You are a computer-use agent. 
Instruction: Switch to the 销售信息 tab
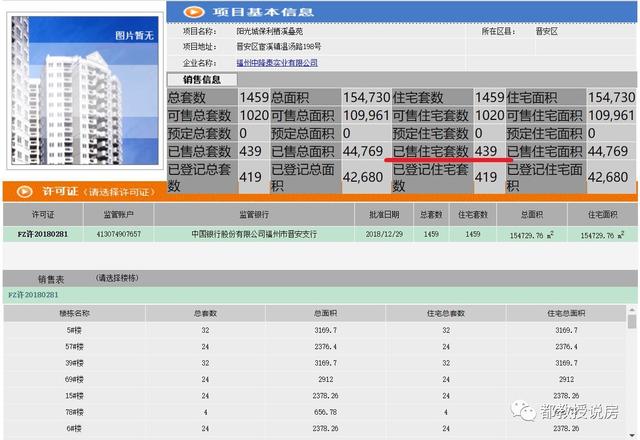coord(202,80)
